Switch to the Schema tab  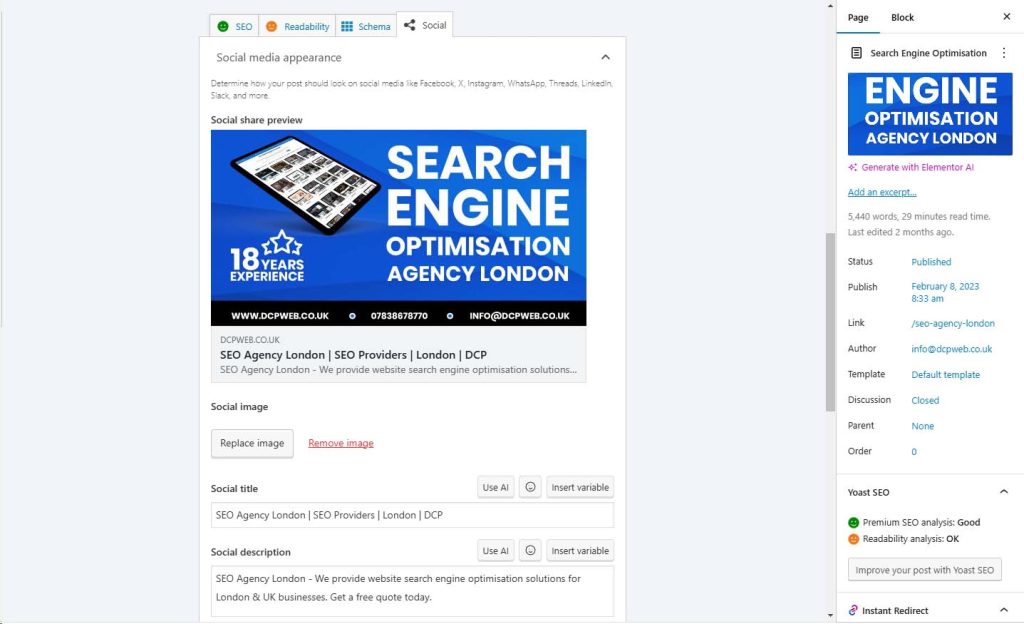[x=366, y=26]
